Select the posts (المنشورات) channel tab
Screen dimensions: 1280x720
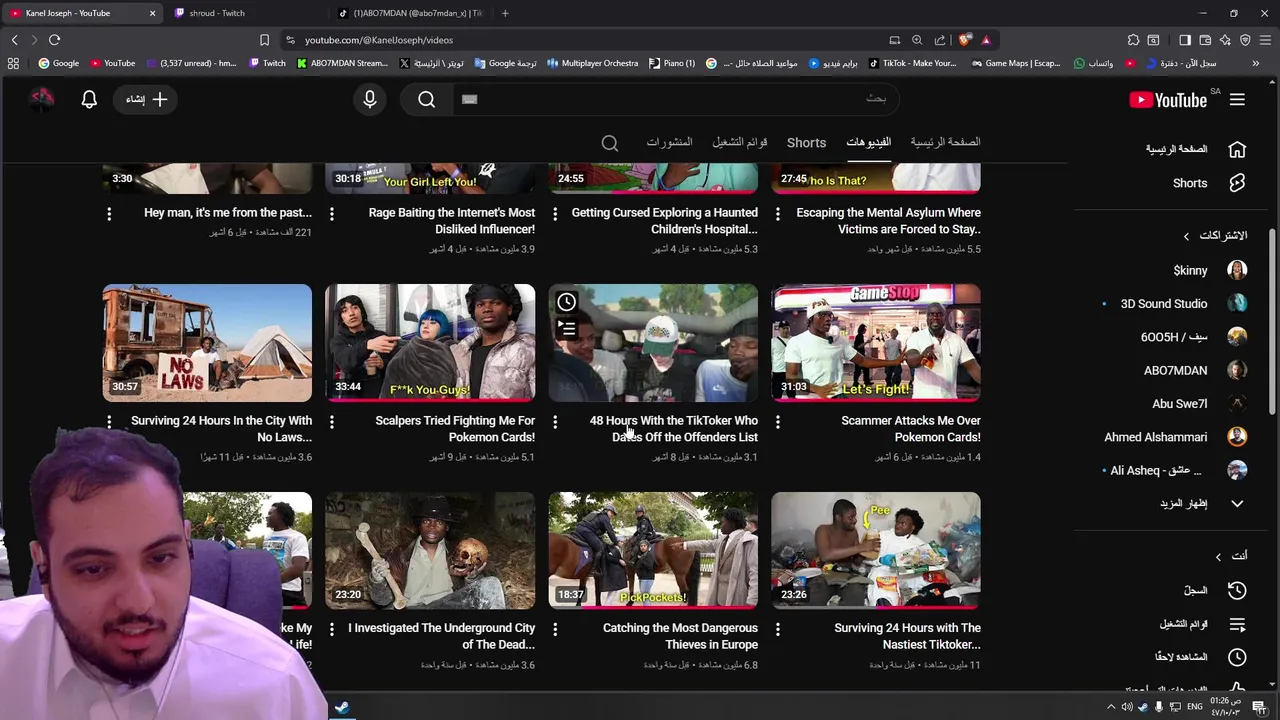pyautogui.click(x=669, y=142)
